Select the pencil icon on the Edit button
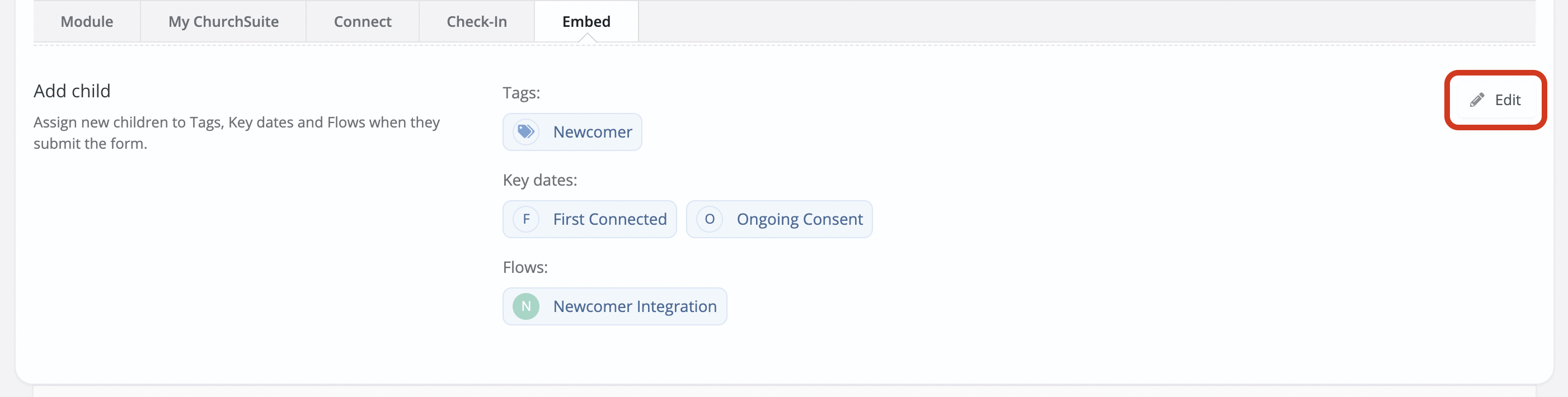This screenshot has width=1568, height=397. coord(1478,99)
